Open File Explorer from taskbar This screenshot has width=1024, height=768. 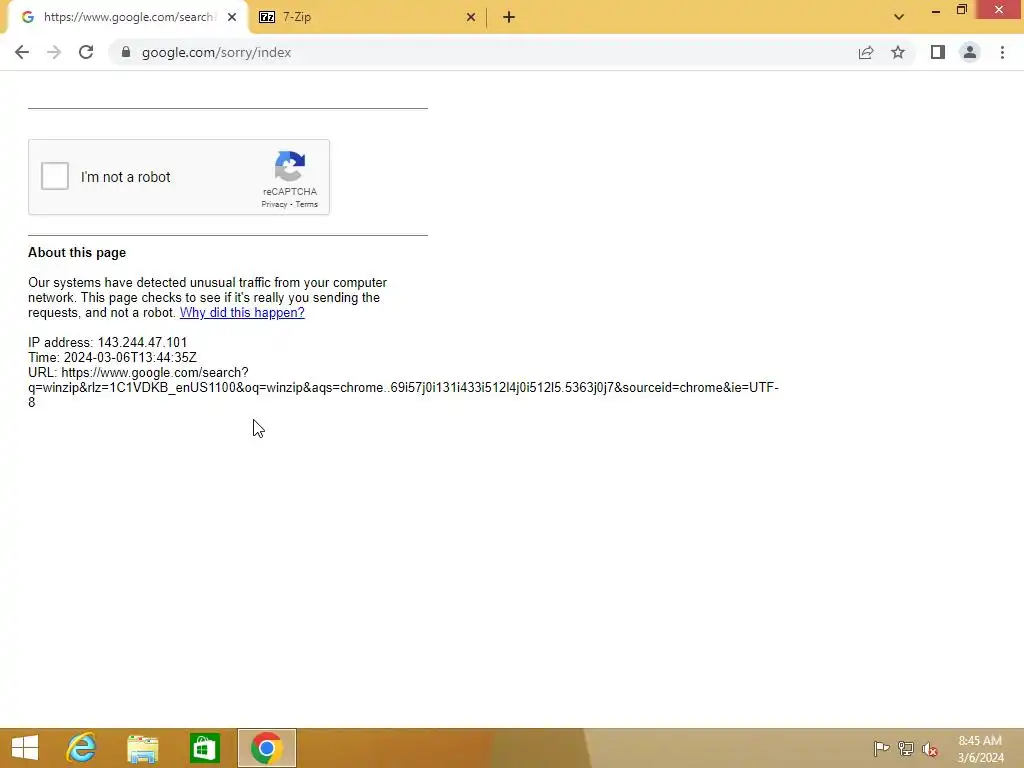142,748
